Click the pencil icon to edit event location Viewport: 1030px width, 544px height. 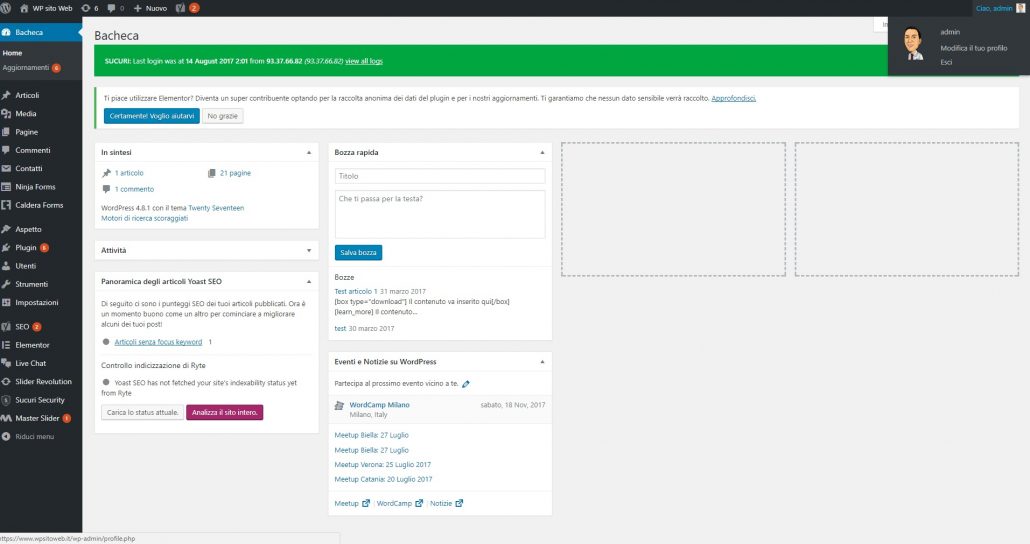[x=466, y=384]
